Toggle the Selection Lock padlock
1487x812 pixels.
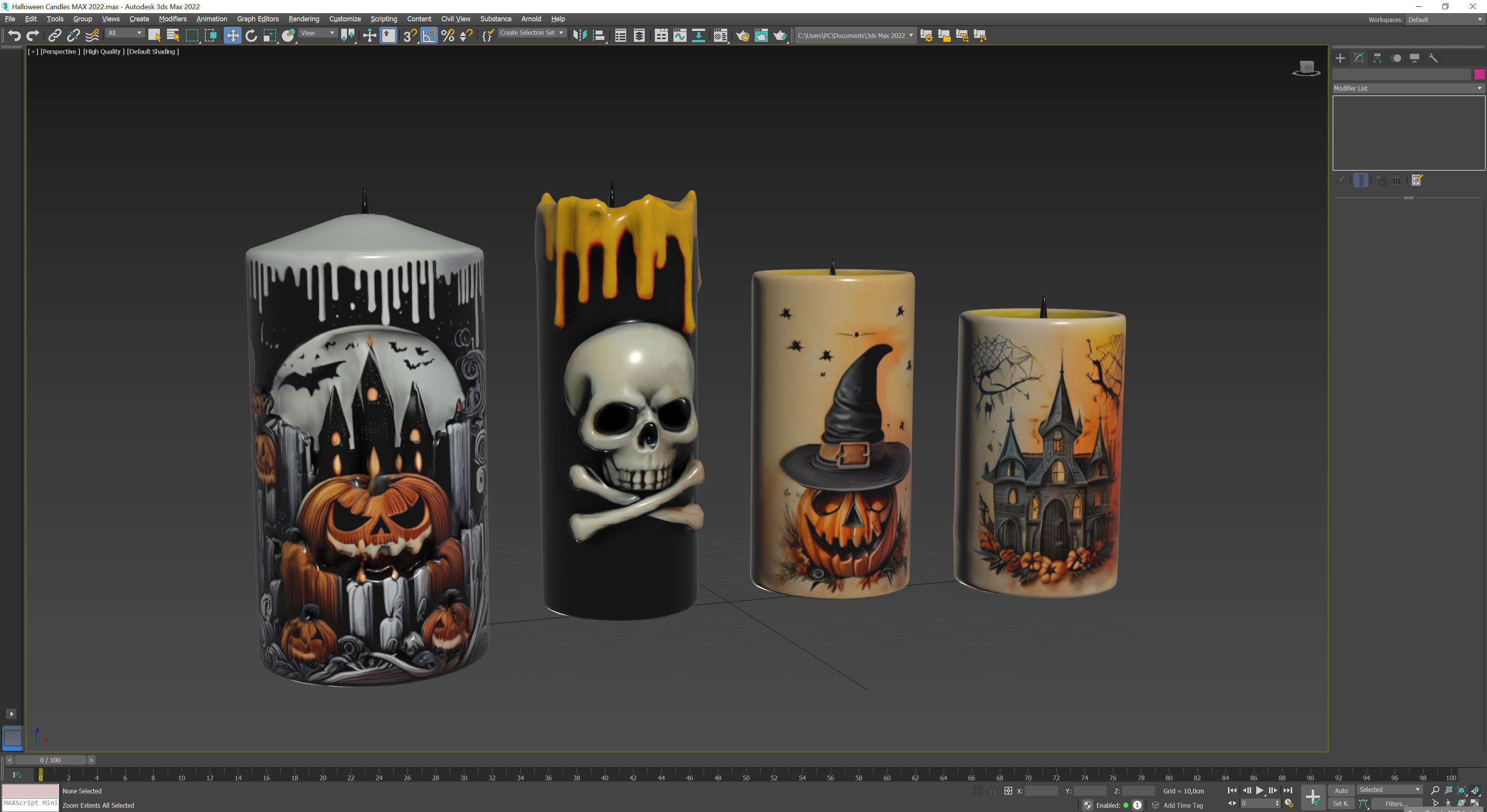pyautogui.click(x=992, y=791)
